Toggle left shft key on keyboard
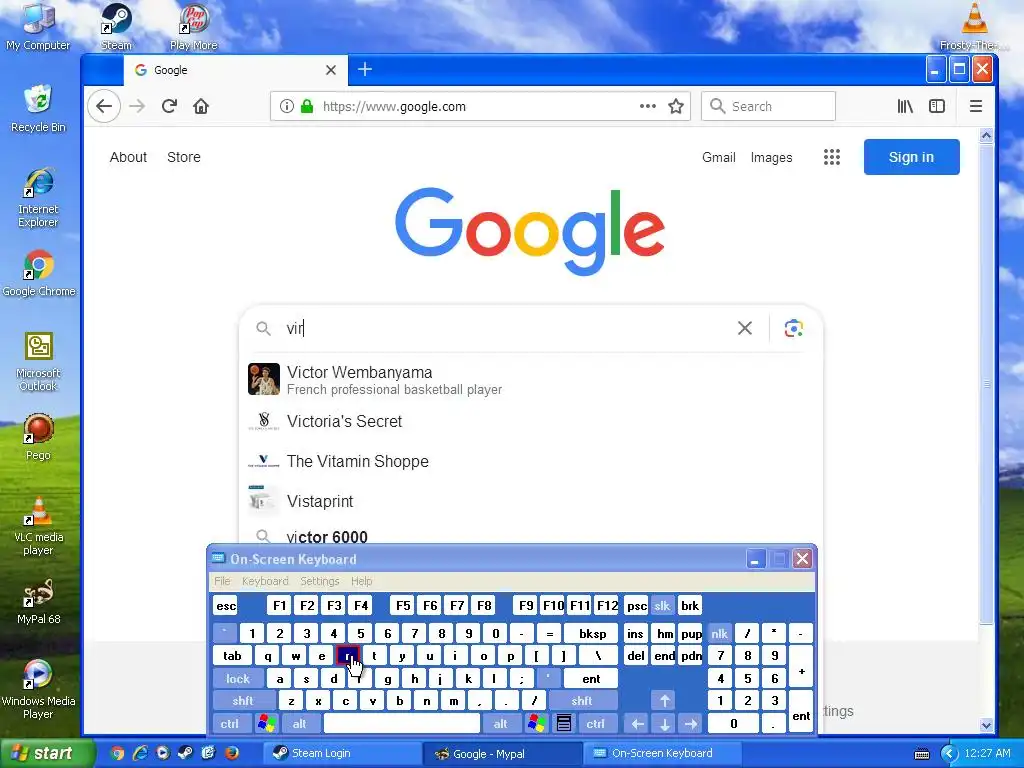This screenshot has width=1024, height=768. click(x=242, y=701)
